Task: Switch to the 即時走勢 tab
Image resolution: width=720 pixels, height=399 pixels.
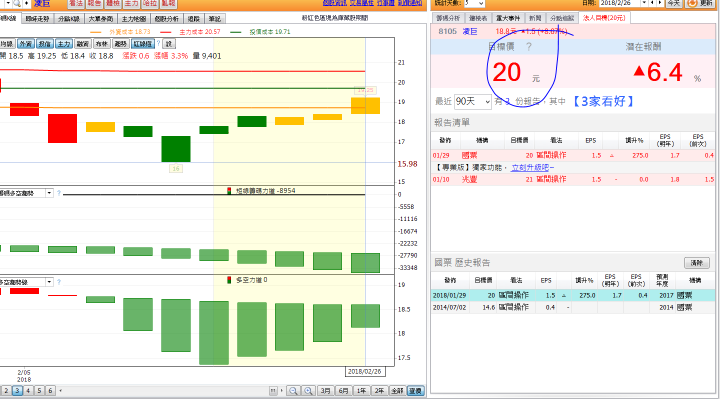Action: pyautogui.click(x=37, y=19)
